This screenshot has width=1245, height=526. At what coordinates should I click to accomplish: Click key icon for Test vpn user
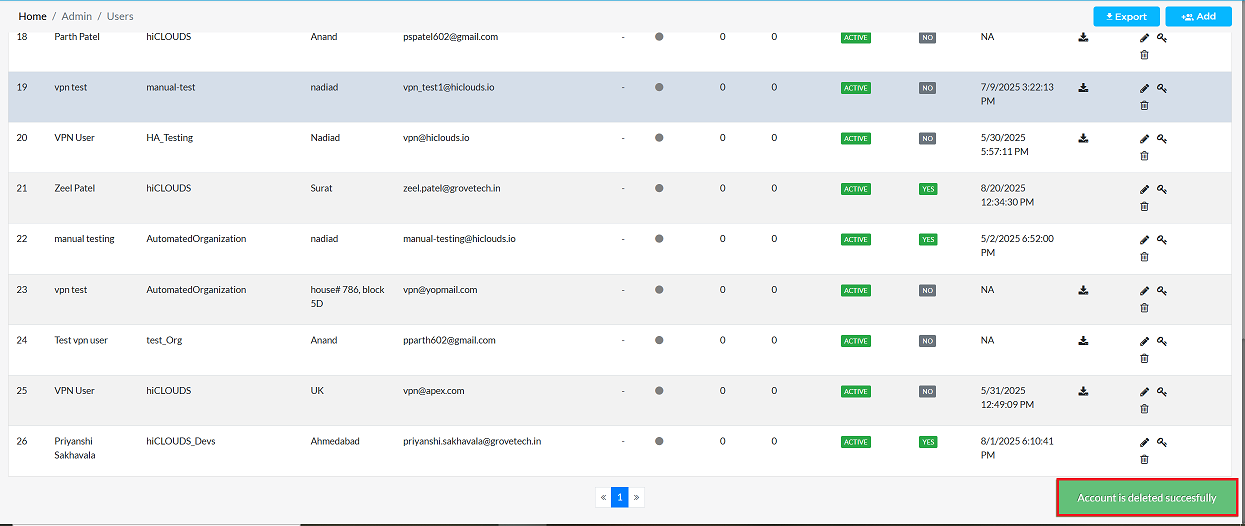point(1162,341)
